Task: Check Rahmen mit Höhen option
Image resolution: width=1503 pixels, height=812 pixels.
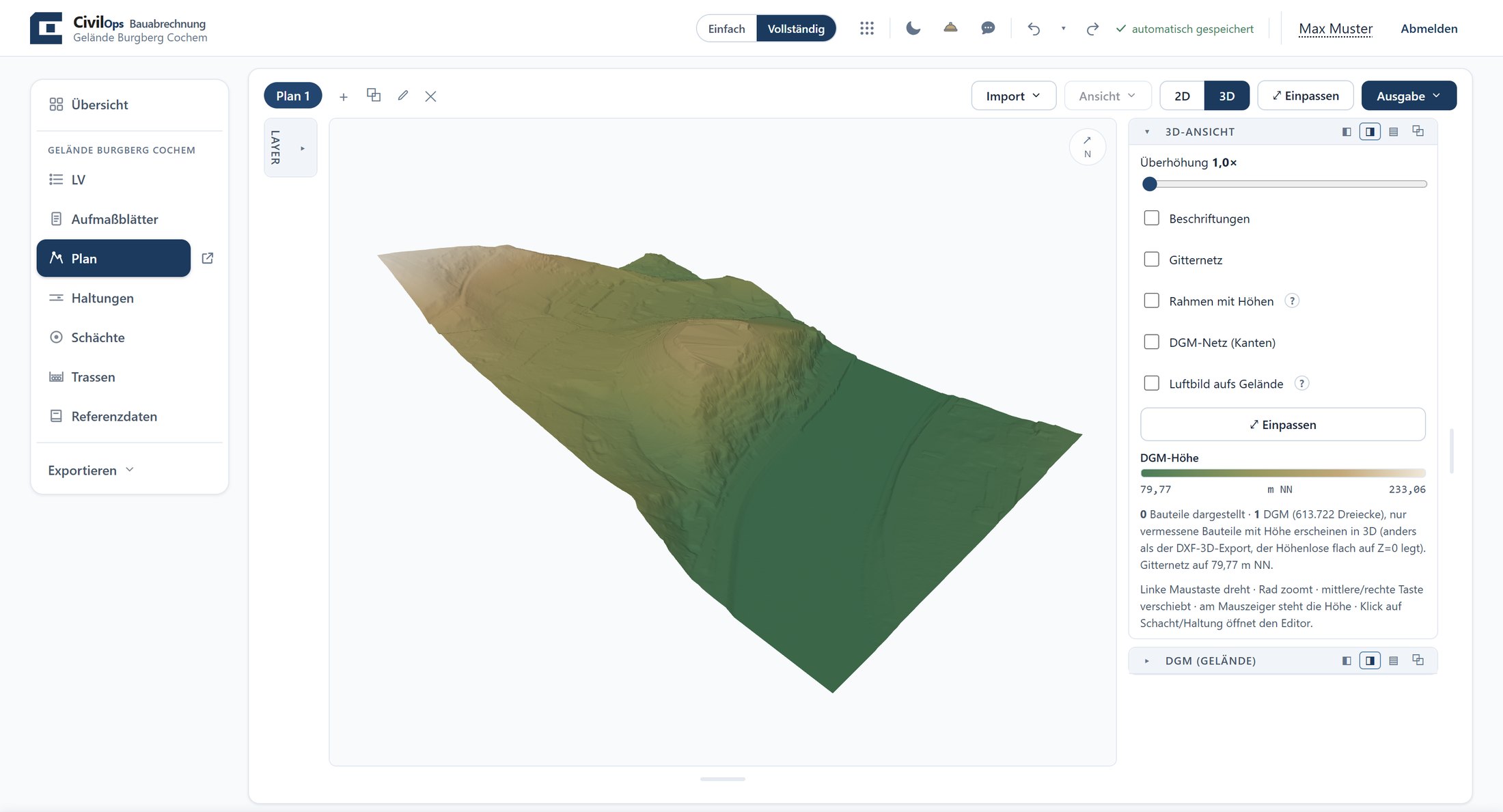Action: tap(1152, 300)
